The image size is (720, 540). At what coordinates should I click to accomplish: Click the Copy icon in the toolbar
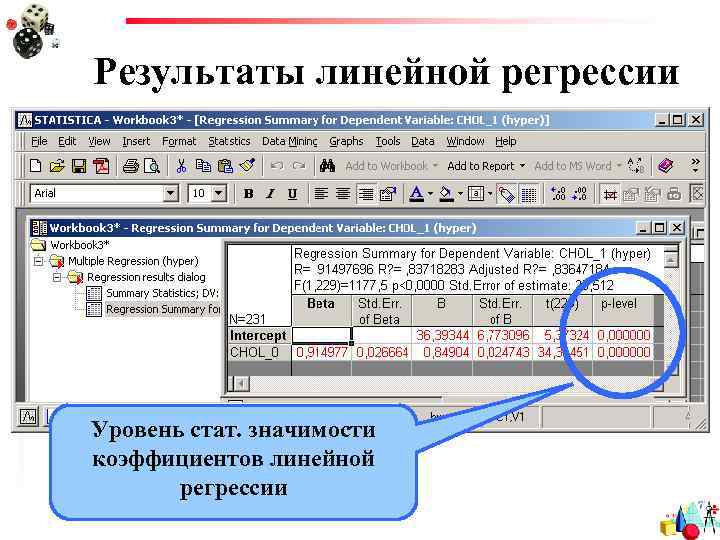point(203,166)
